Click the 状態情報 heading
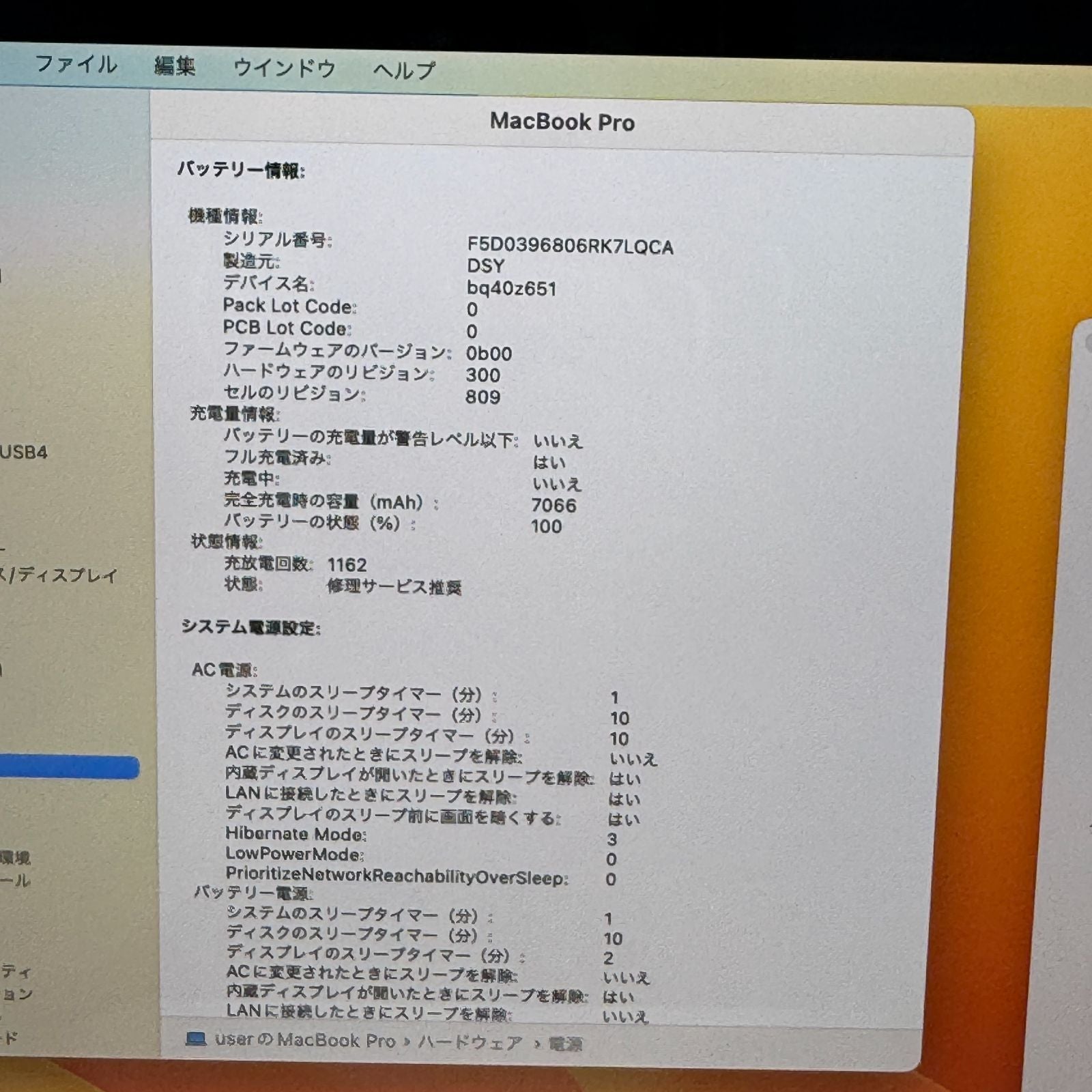Screen dimensions: 1092x1092 click(x=227, y=542)
